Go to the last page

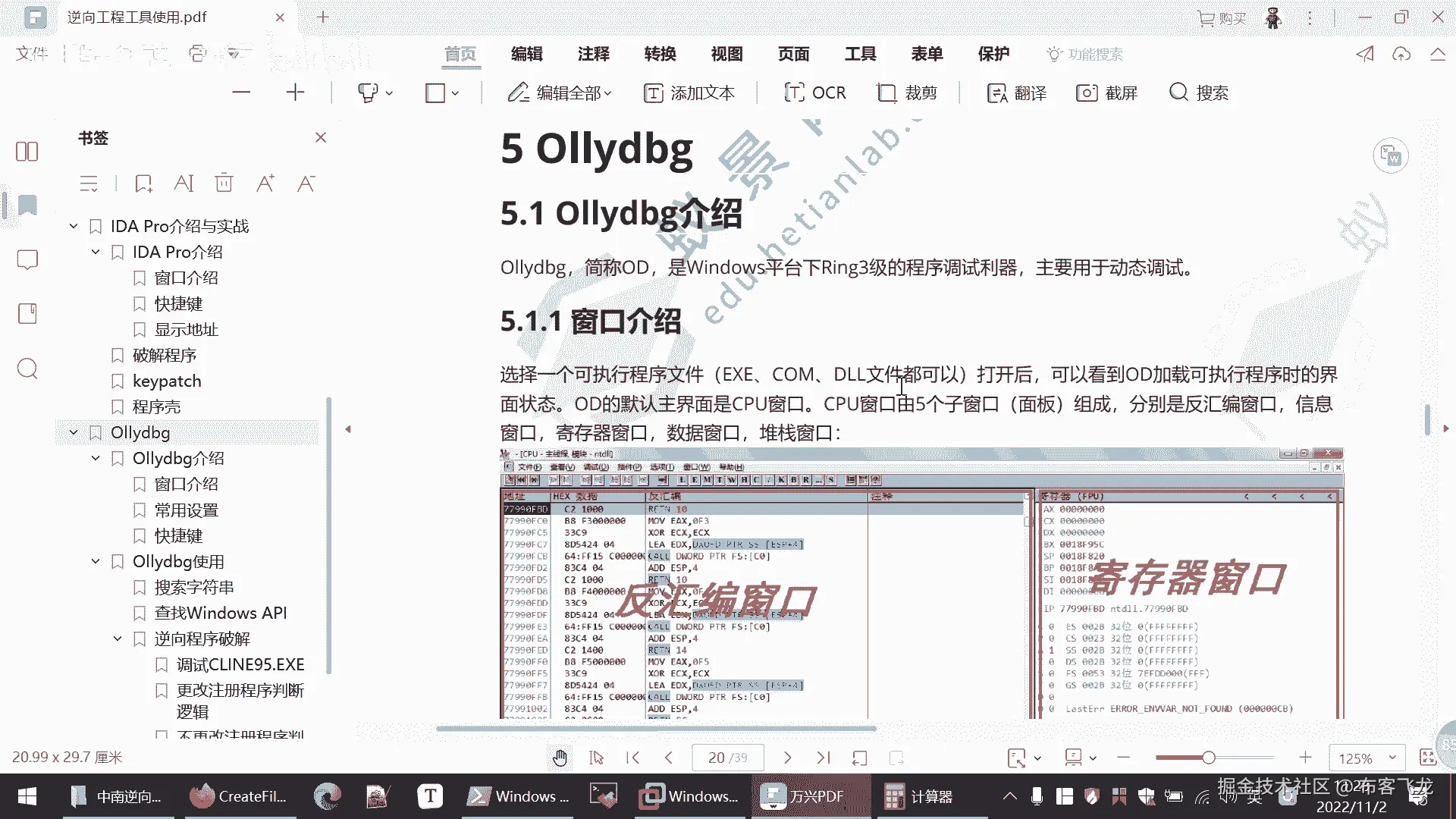click(824, 758)
